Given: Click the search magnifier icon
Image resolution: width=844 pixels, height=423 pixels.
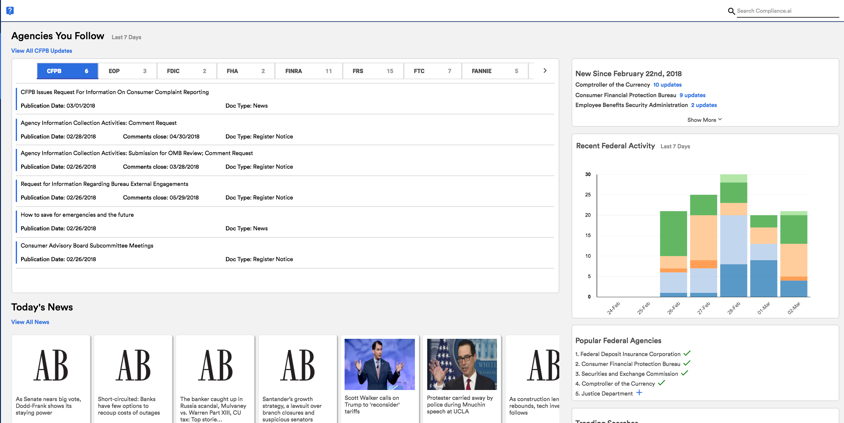Looking at the screenshot, I should (x=731, y=11).
